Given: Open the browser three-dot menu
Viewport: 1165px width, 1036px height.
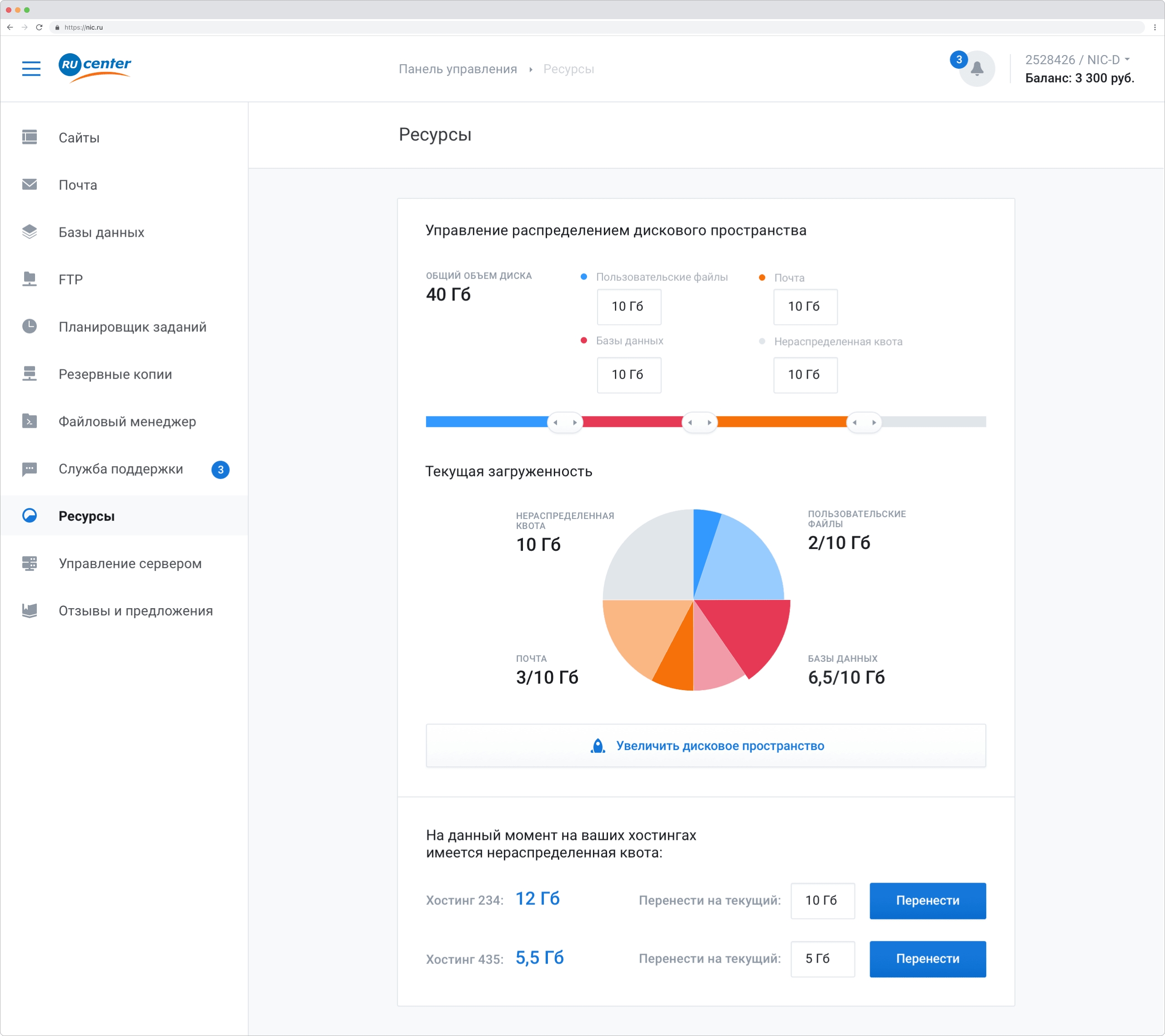Looking at the screenshot, I should (x=1155, y=27).
